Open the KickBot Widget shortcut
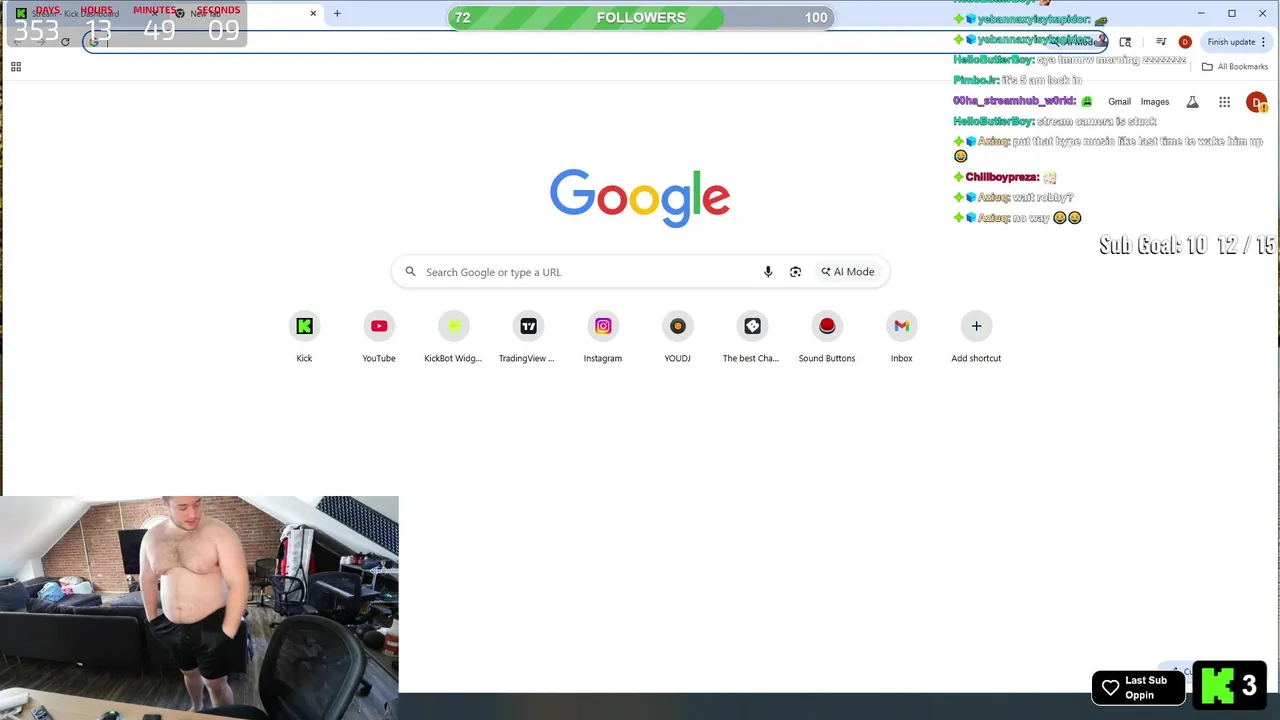1280x720 pixels. pos(453,338)
